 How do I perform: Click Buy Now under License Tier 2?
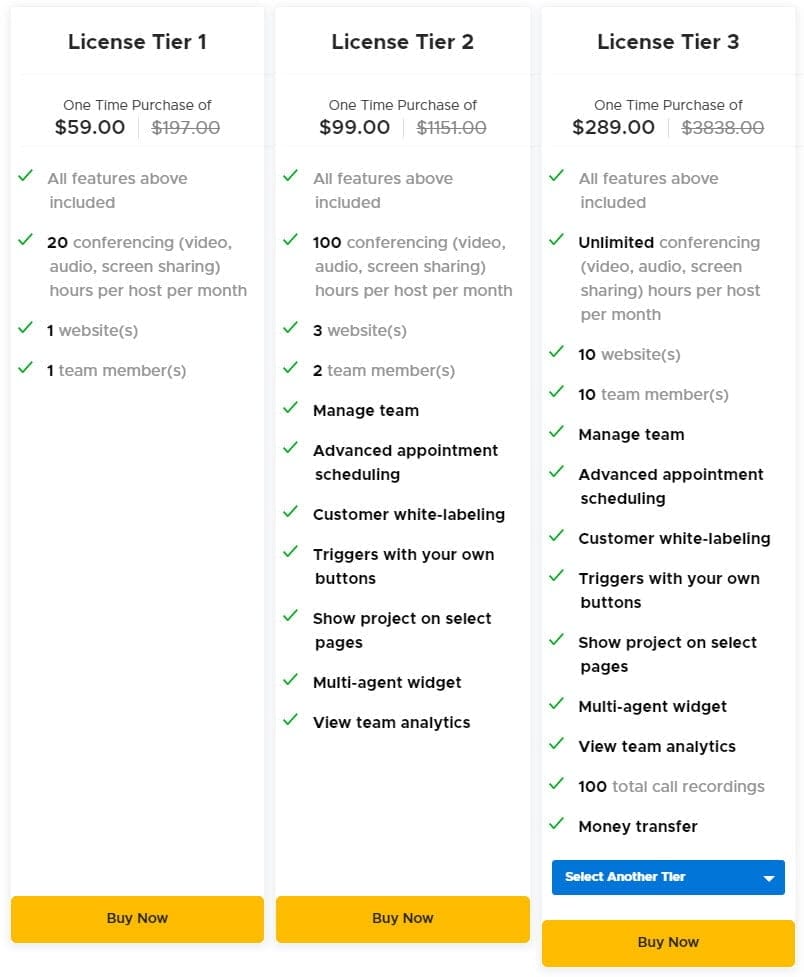[403, 918]
